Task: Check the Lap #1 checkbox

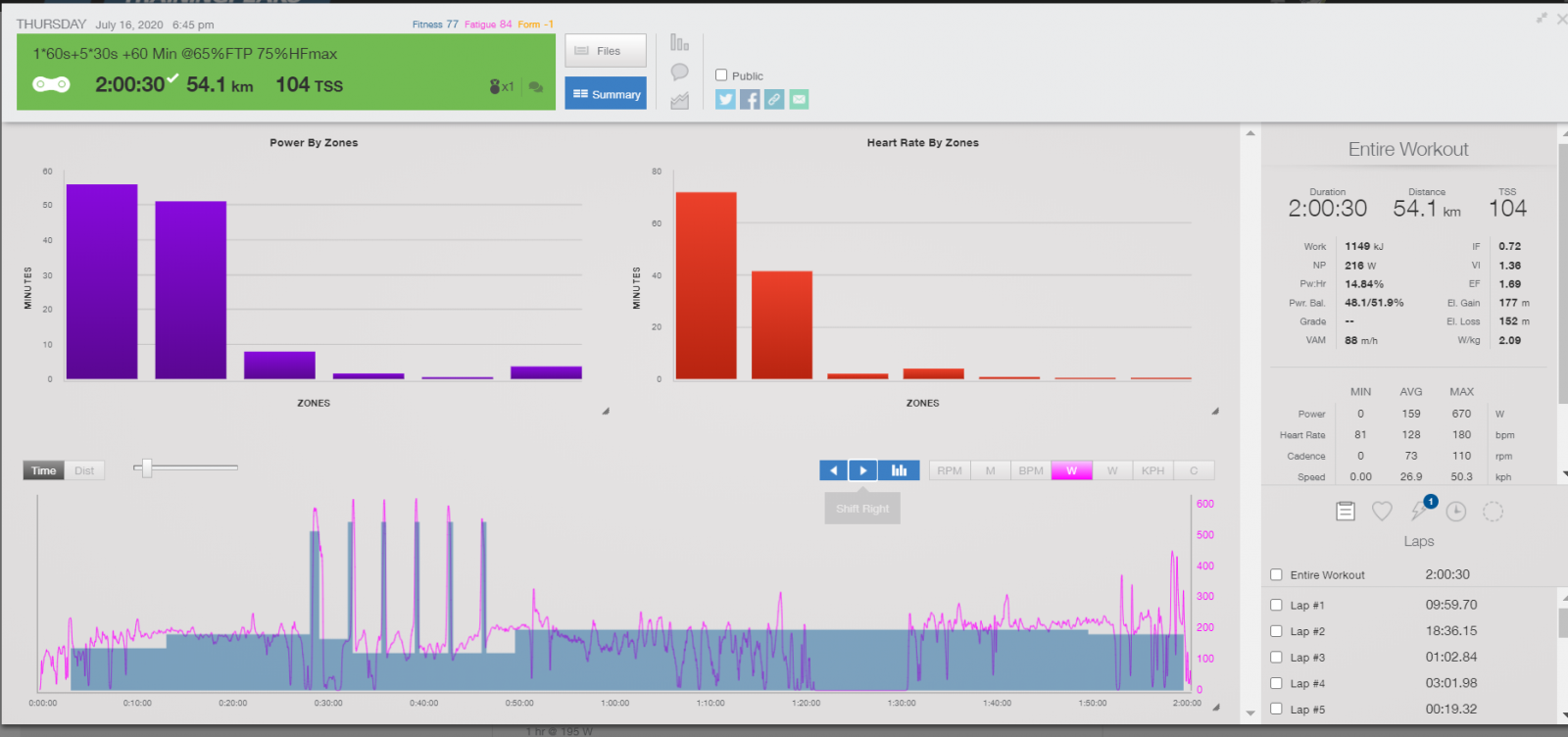Action: [x=1276, y=606]
